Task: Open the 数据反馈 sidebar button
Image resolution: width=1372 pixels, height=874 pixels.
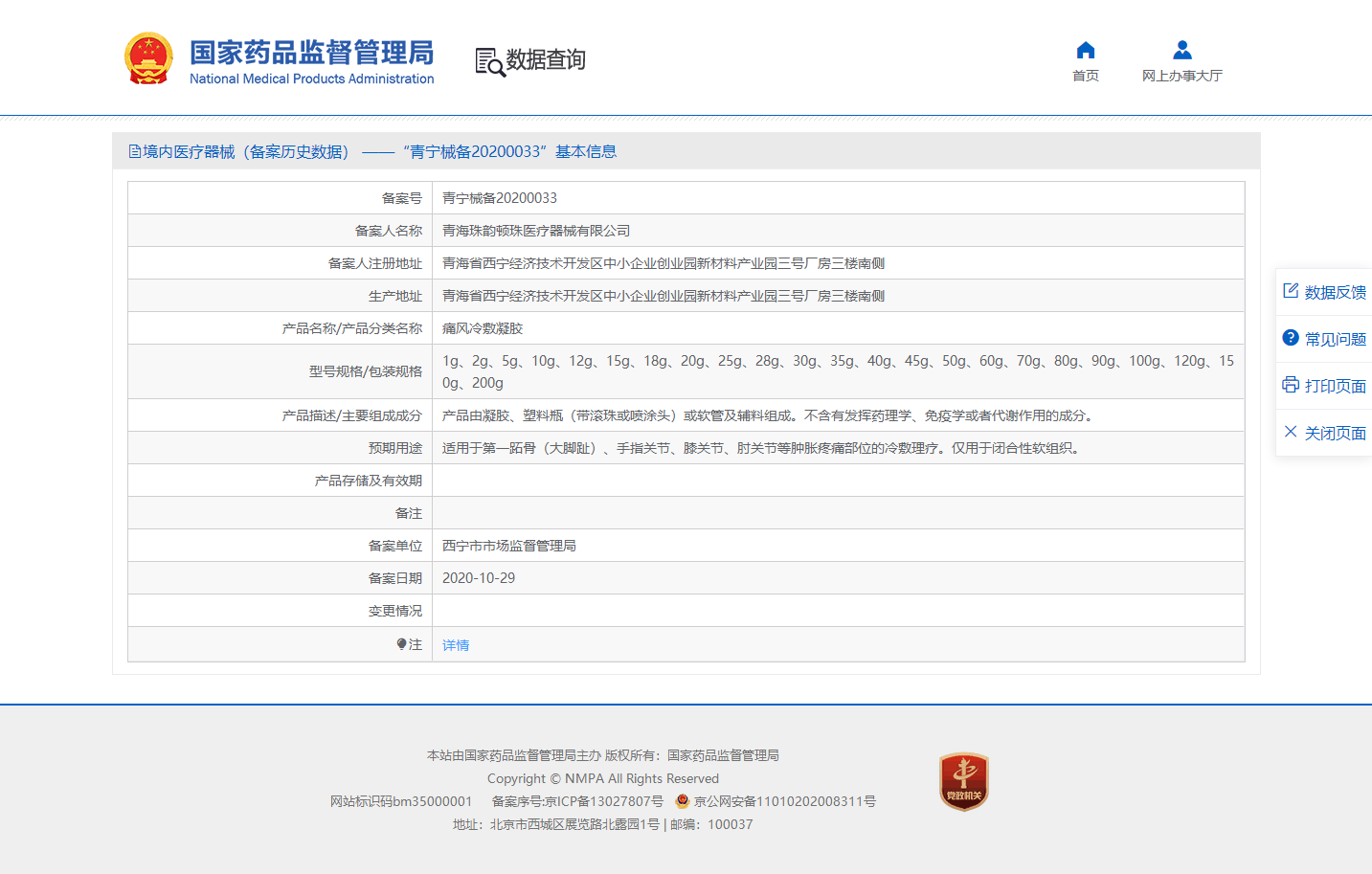Action: coord(1324,292)
